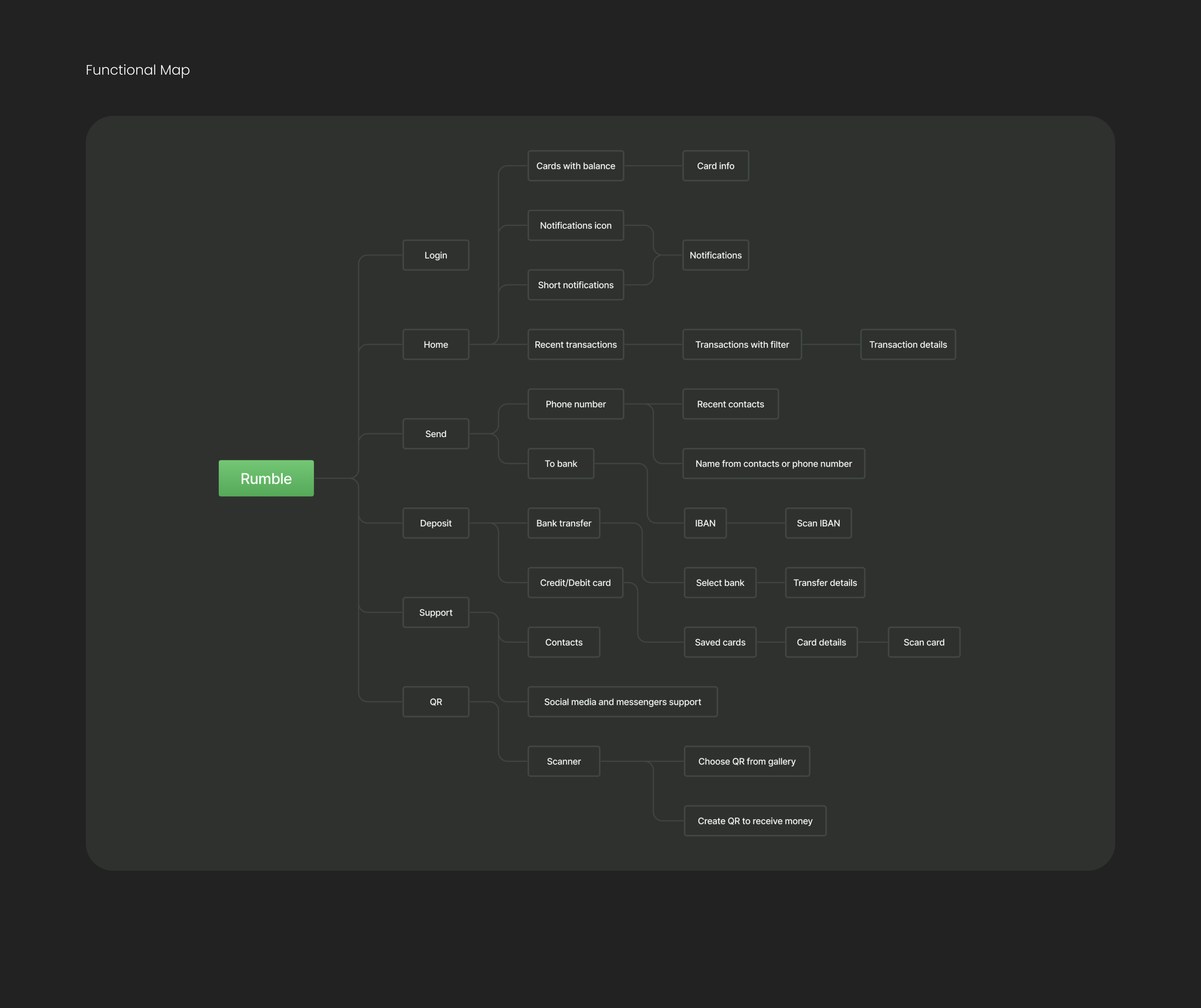Click the Functional Map title text
Screen dimensions: 1201x1008
pyautogui.click(x=137, y=70)
